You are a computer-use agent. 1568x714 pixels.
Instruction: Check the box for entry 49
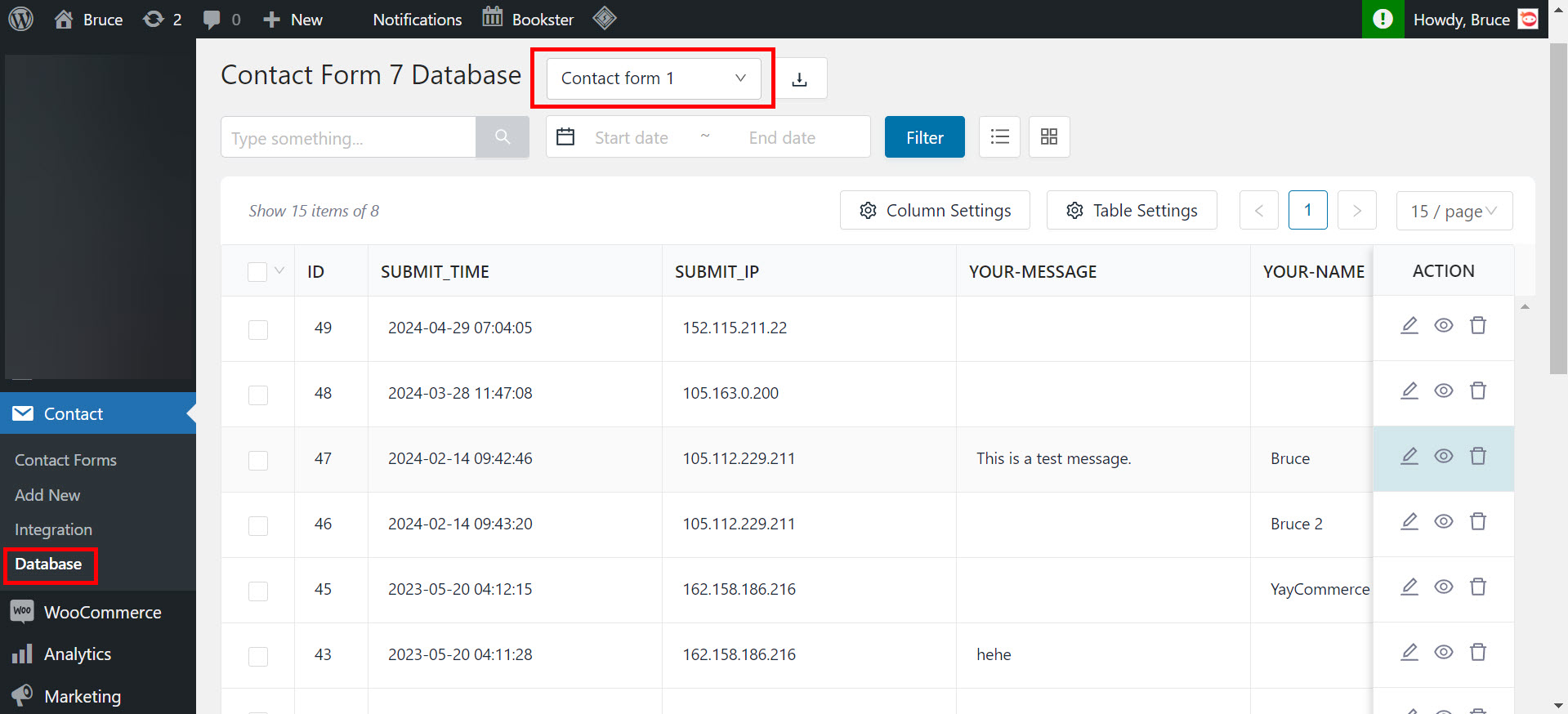click(x=258, y=329)
